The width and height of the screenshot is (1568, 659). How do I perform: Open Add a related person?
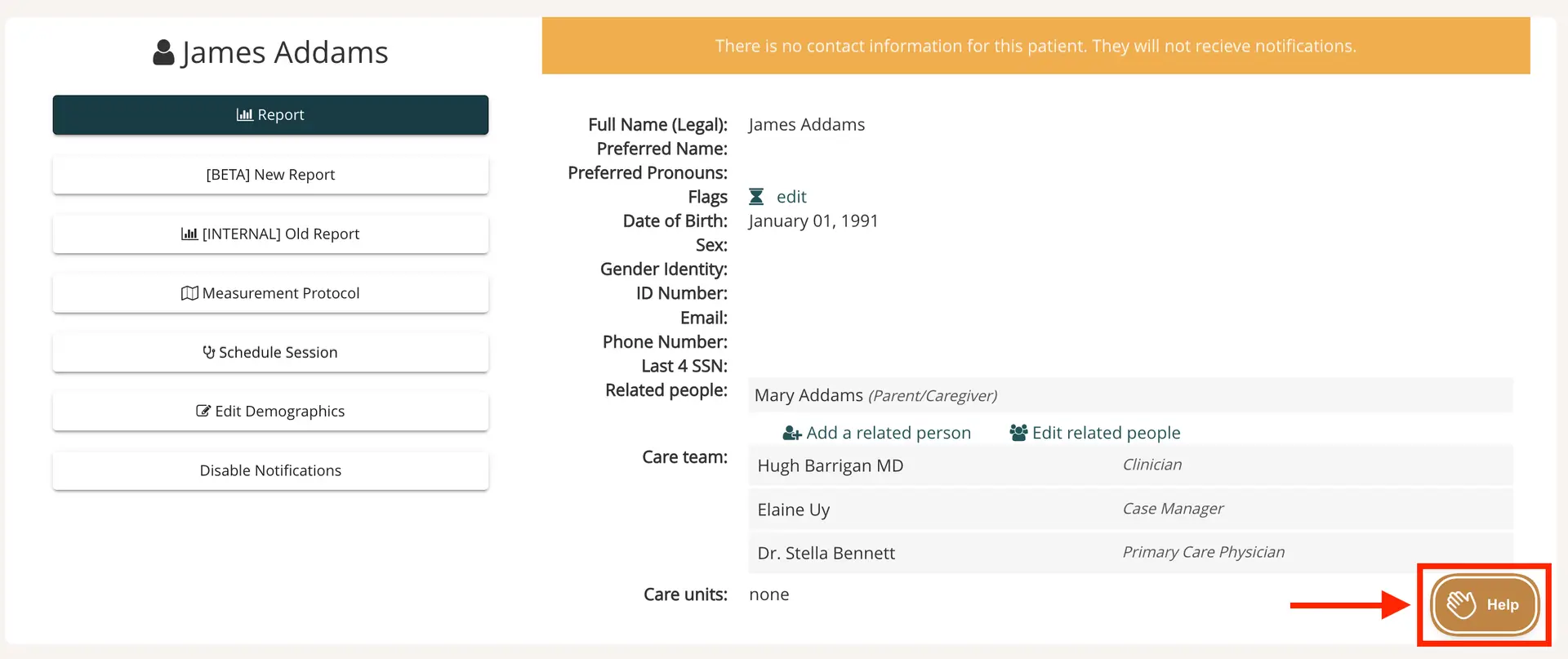(x=889, y=433)
